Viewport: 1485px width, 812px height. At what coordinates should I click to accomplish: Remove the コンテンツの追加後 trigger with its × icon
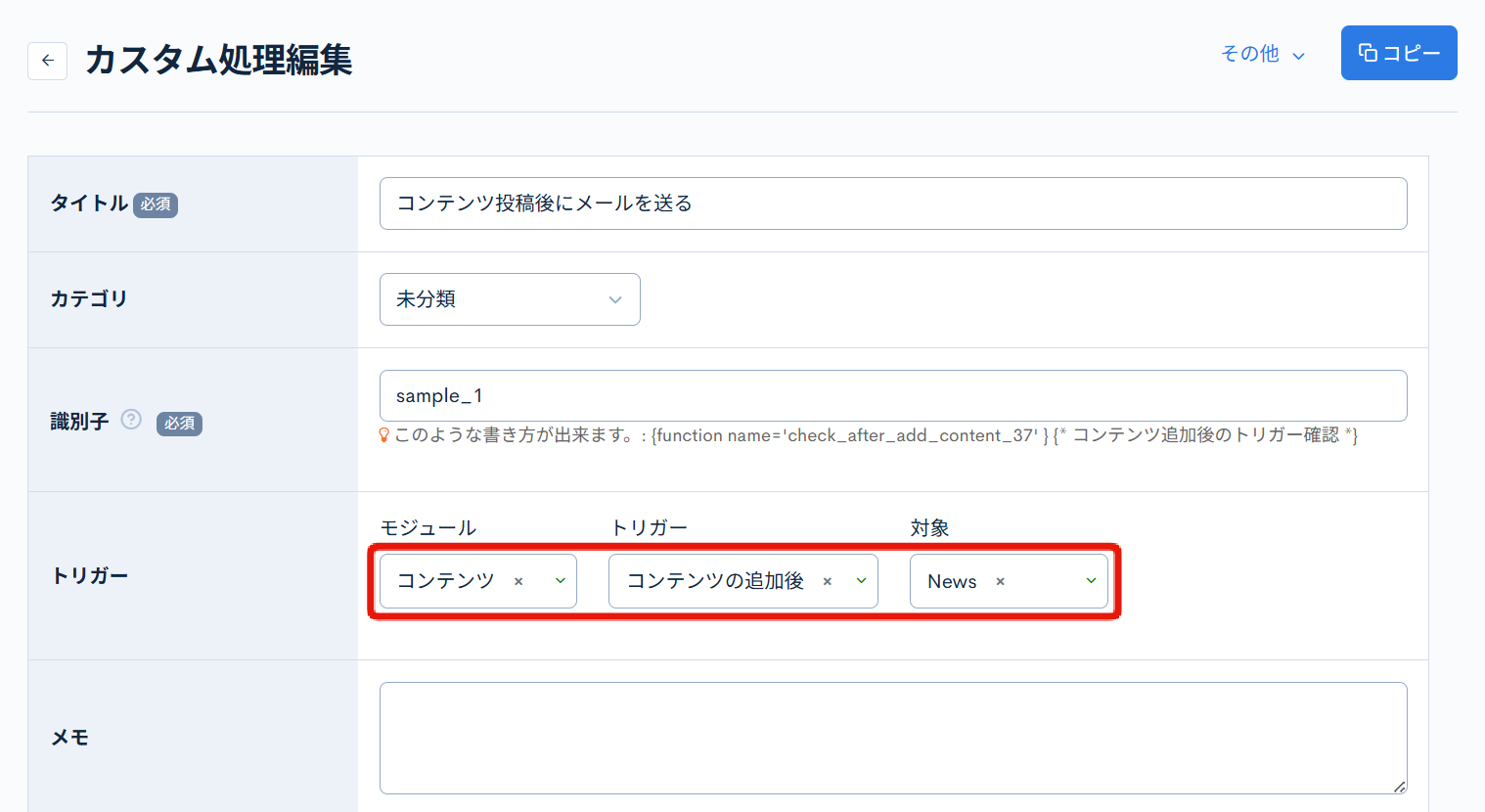coord(827,580)
